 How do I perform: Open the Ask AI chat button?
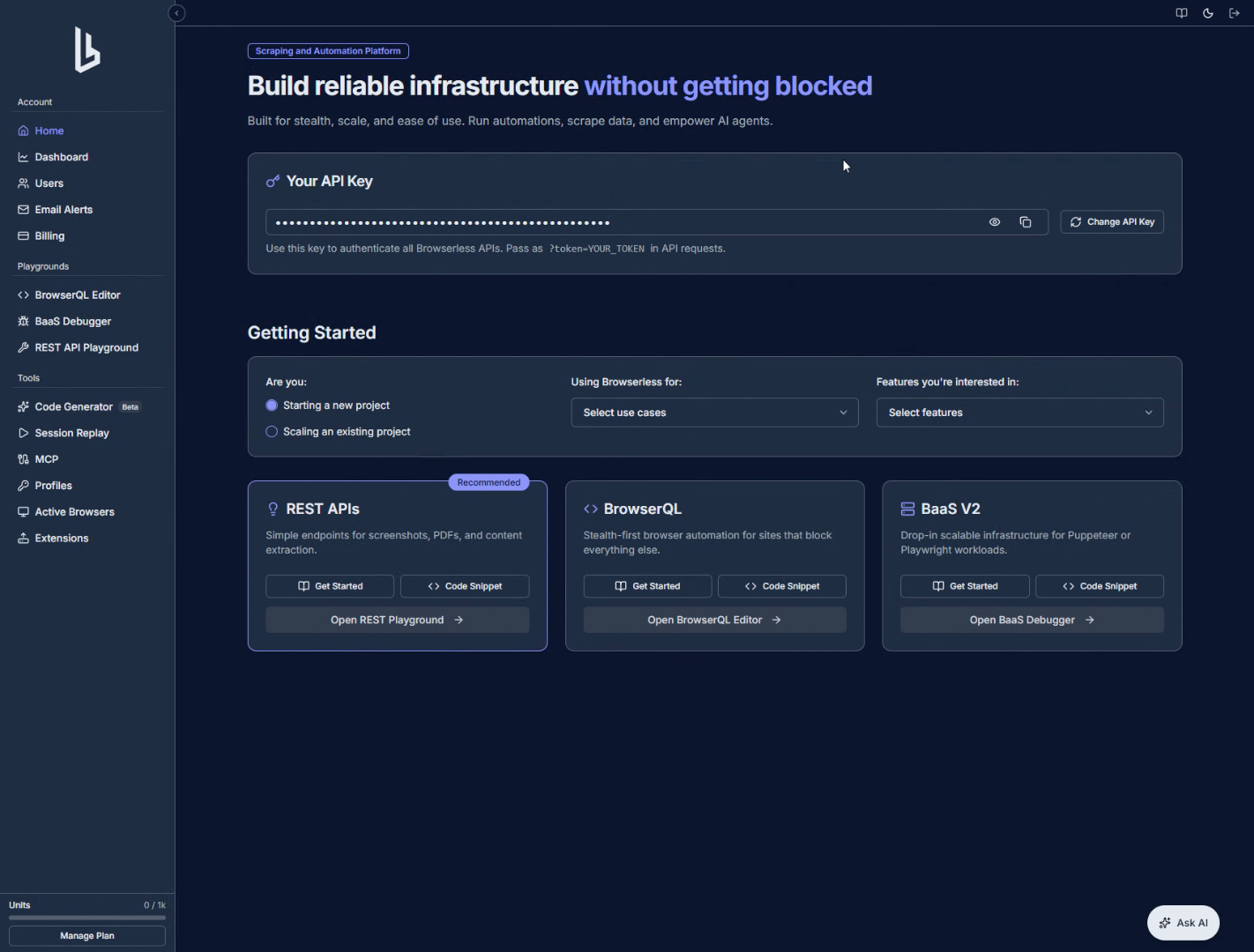pos(1183,923)
